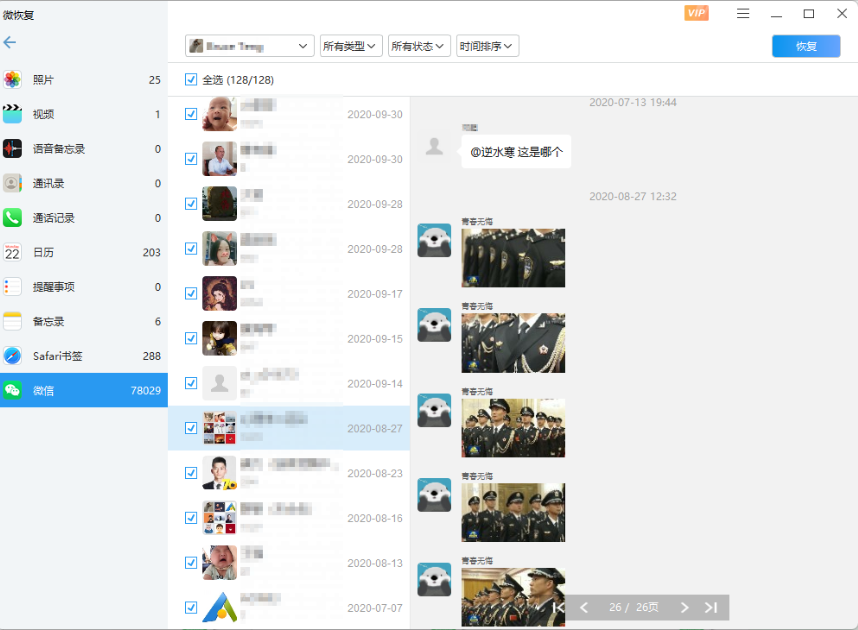This screenshot has width=858, height=630.
Task: Uncheck the conversation dated 2020-09-17
Action: click(x=191, y=294)
